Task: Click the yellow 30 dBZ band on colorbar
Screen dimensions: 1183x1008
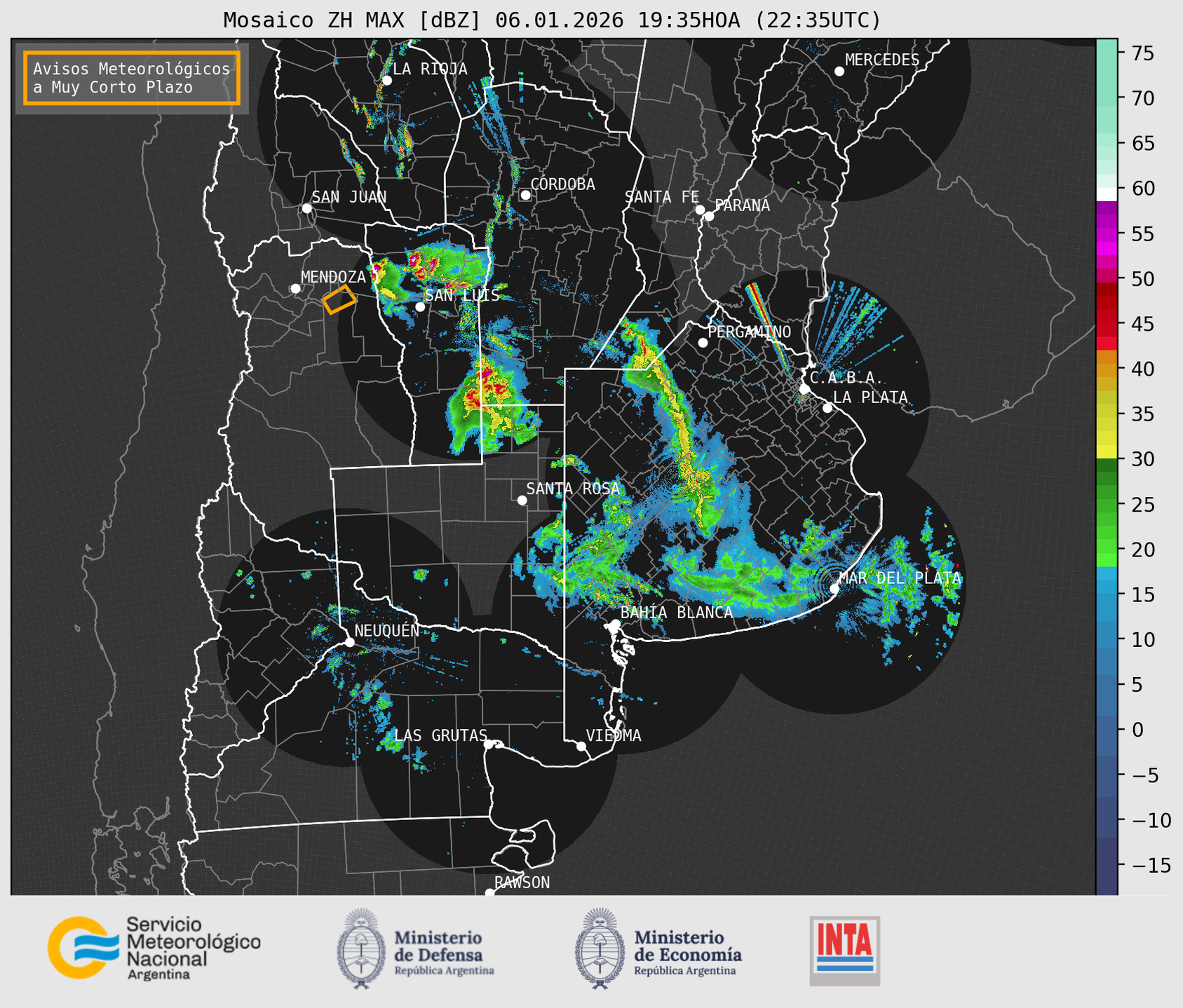Action: click(x=1106, y=453)
